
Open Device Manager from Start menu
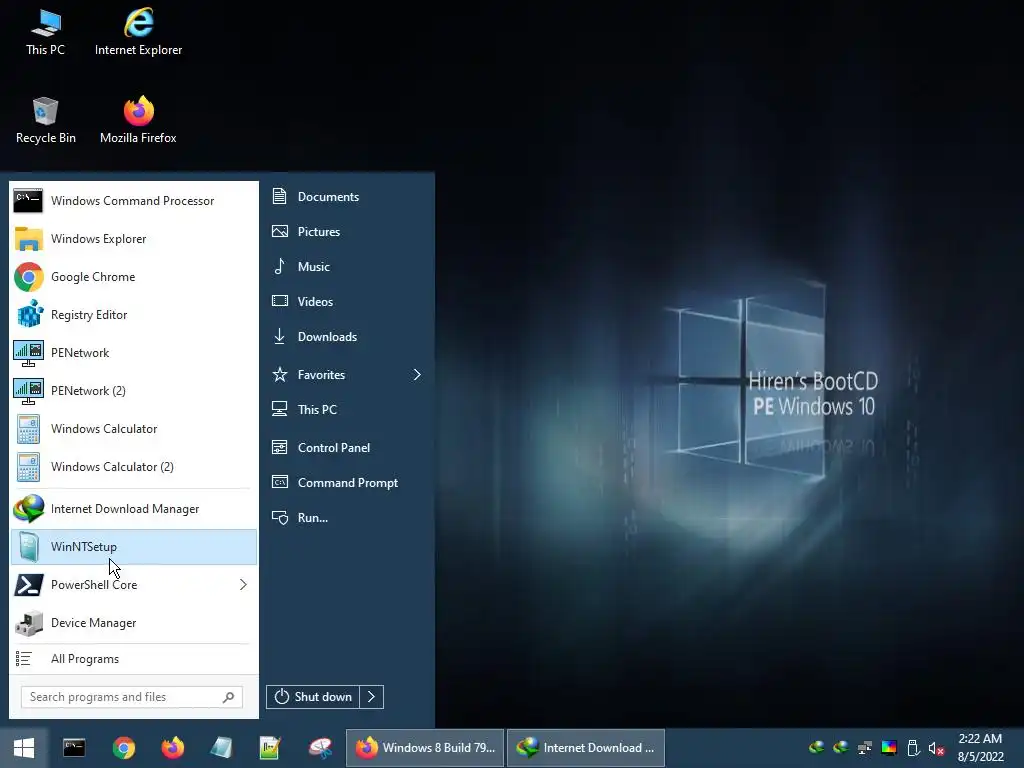pyautogui.click(x=133, y=622)
